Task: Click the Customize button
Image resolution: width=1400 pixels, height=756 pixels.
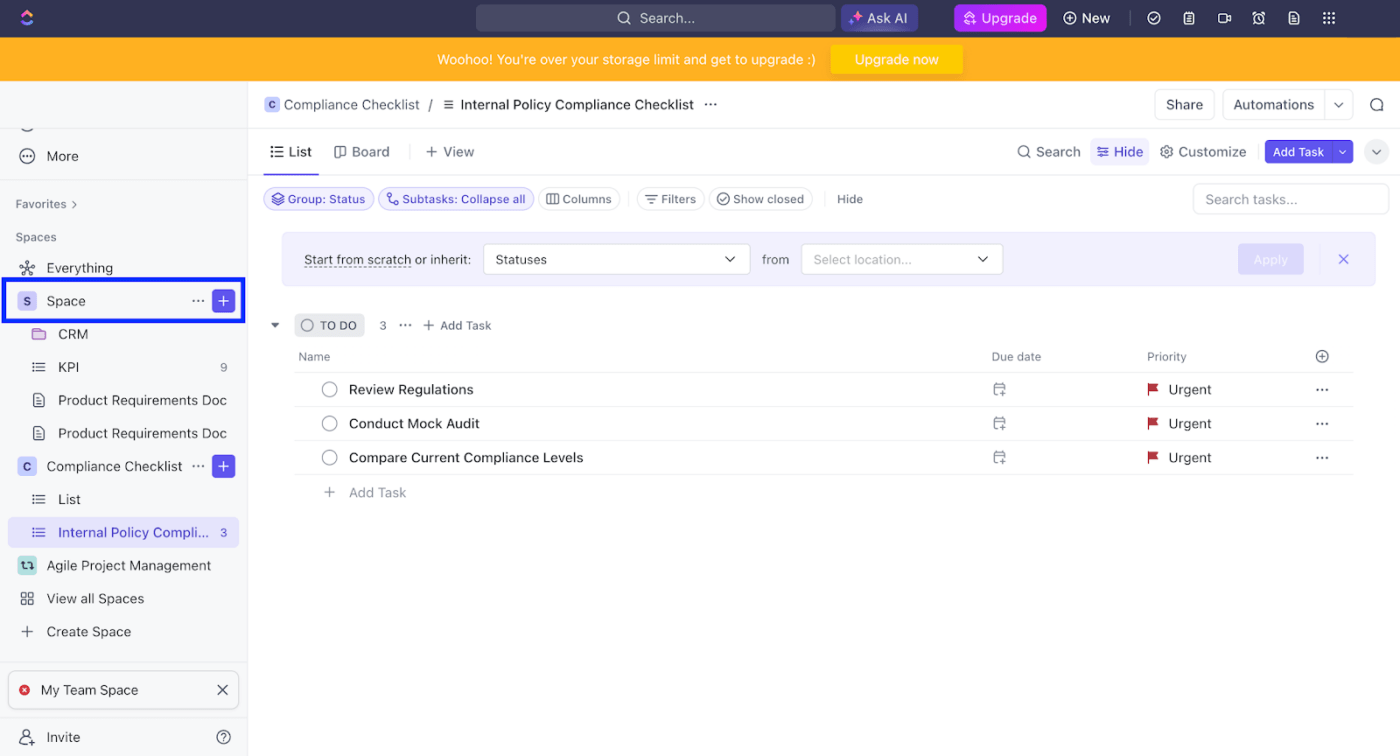Action: coord(1203,152)
